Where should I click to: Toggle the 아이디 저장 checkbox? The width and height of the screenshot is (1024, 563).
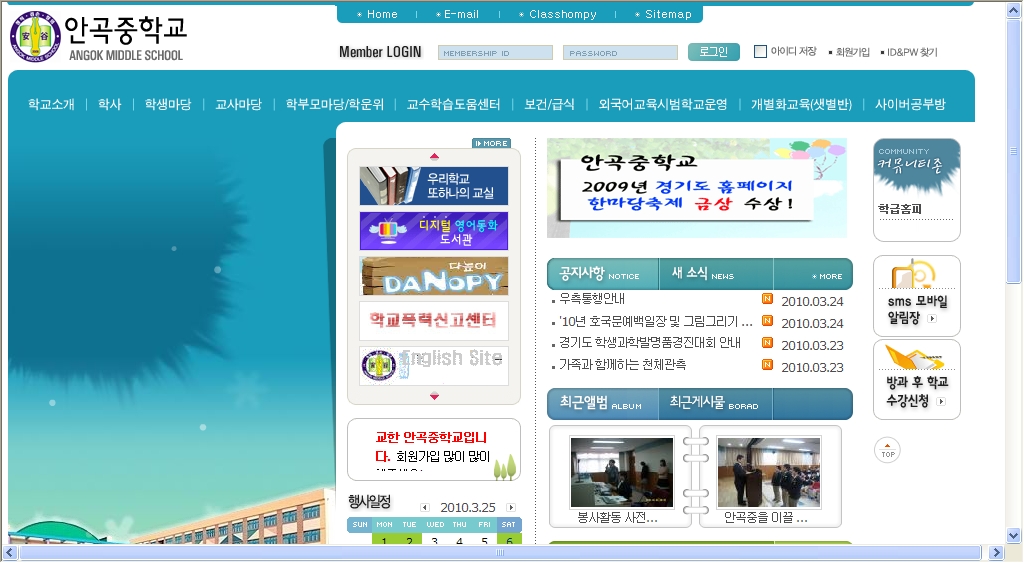click(x=760, y=51)
